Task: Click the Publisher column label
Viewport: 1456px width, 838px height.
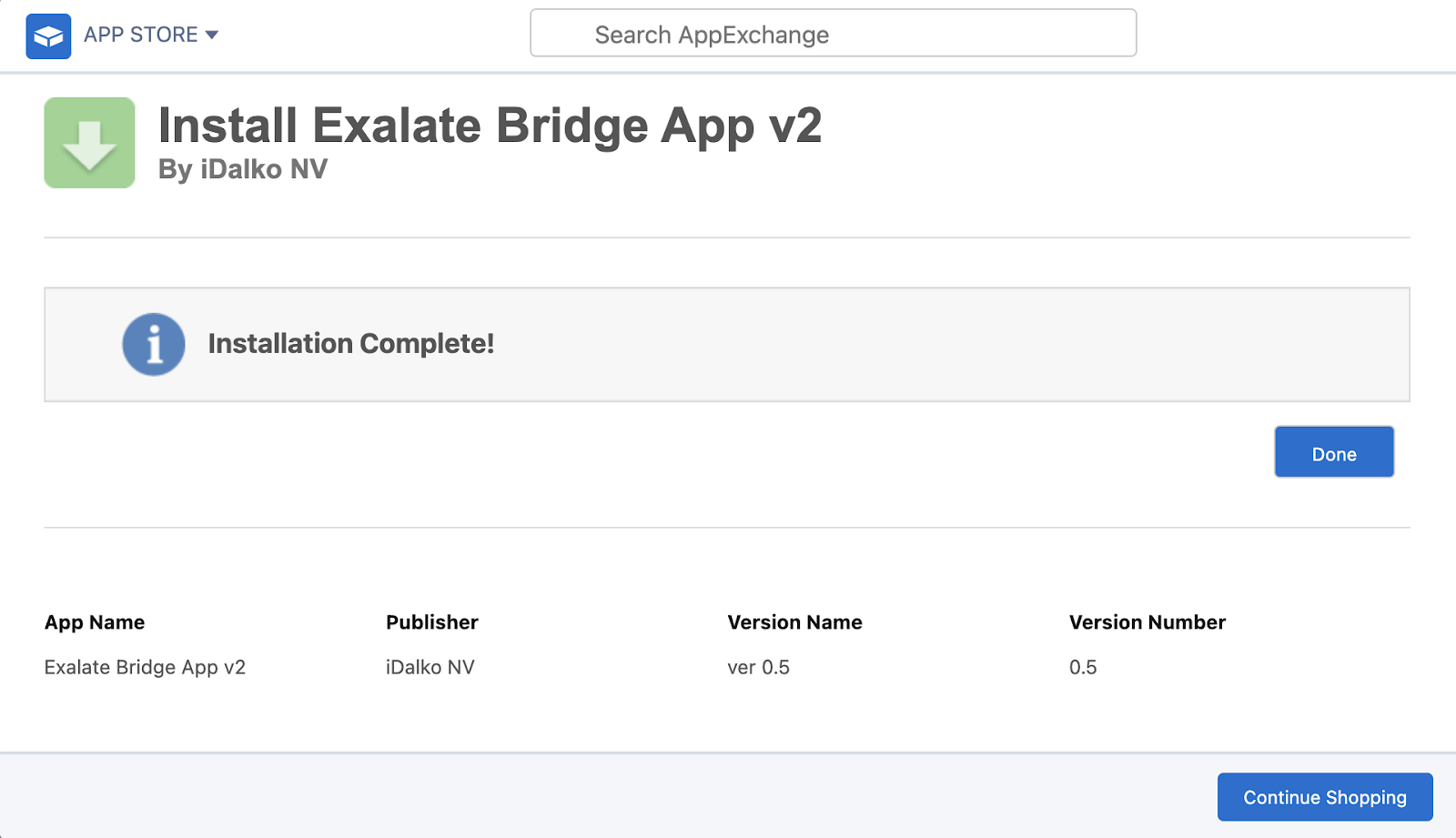Action: (x=432, y=622)
